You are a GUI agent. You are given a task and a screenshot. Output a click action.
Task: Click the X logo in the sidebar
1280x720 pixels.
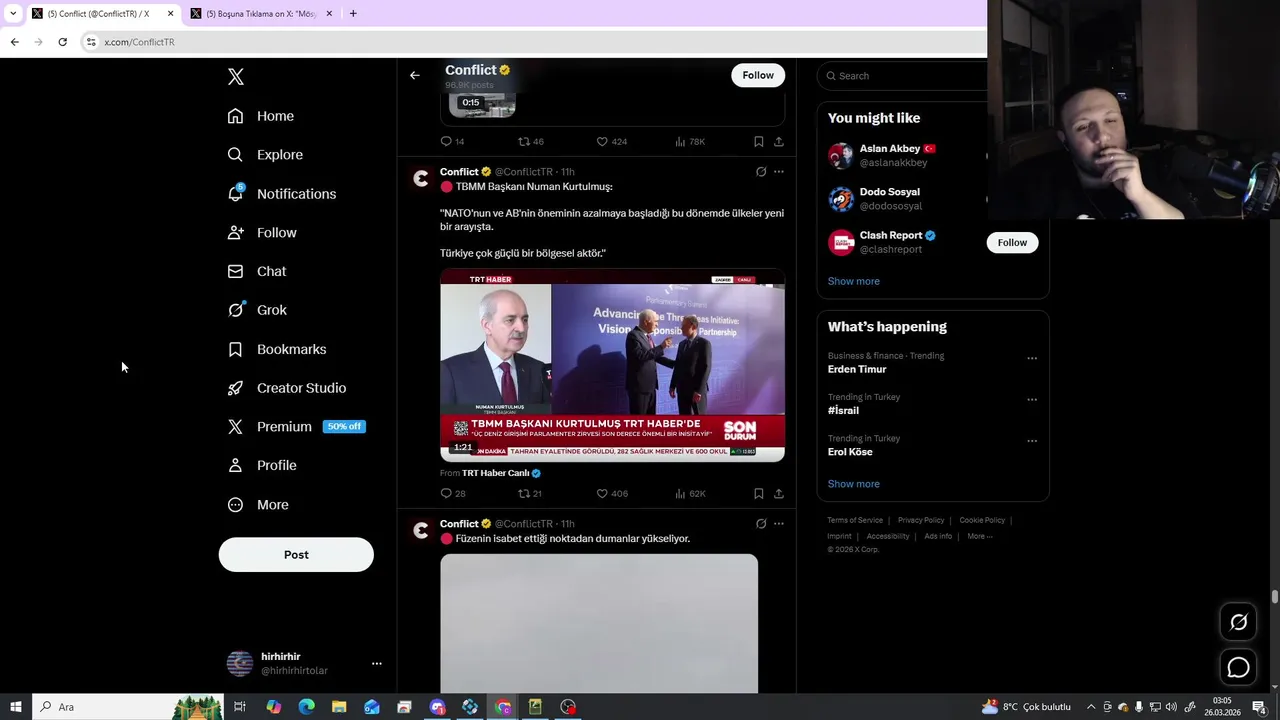click(236, 77)
